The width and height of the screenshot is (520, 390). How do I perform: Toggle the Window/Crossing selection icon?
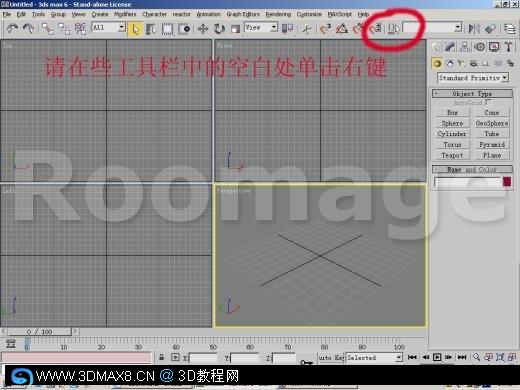click(x=184, y=29)
